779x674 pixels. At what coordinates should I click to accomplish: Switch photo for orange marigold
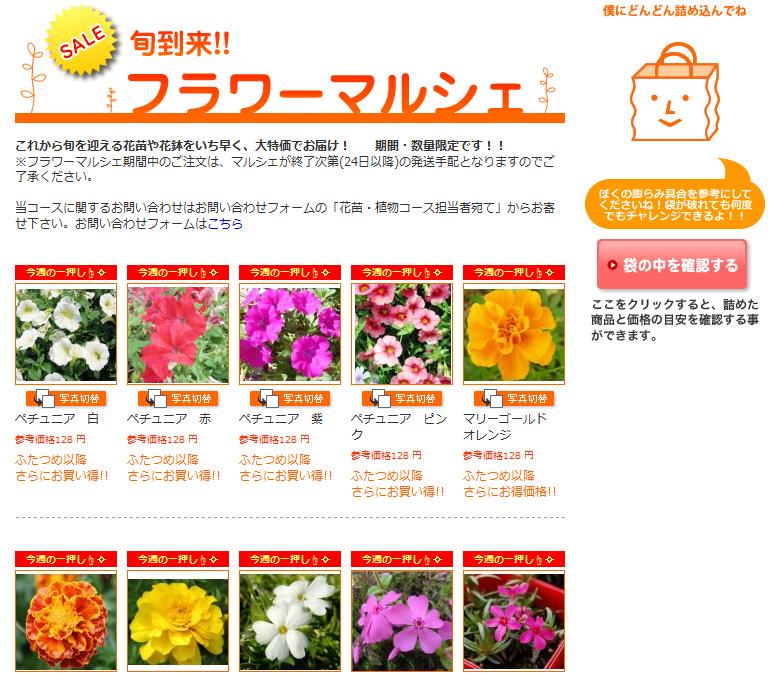514,398
